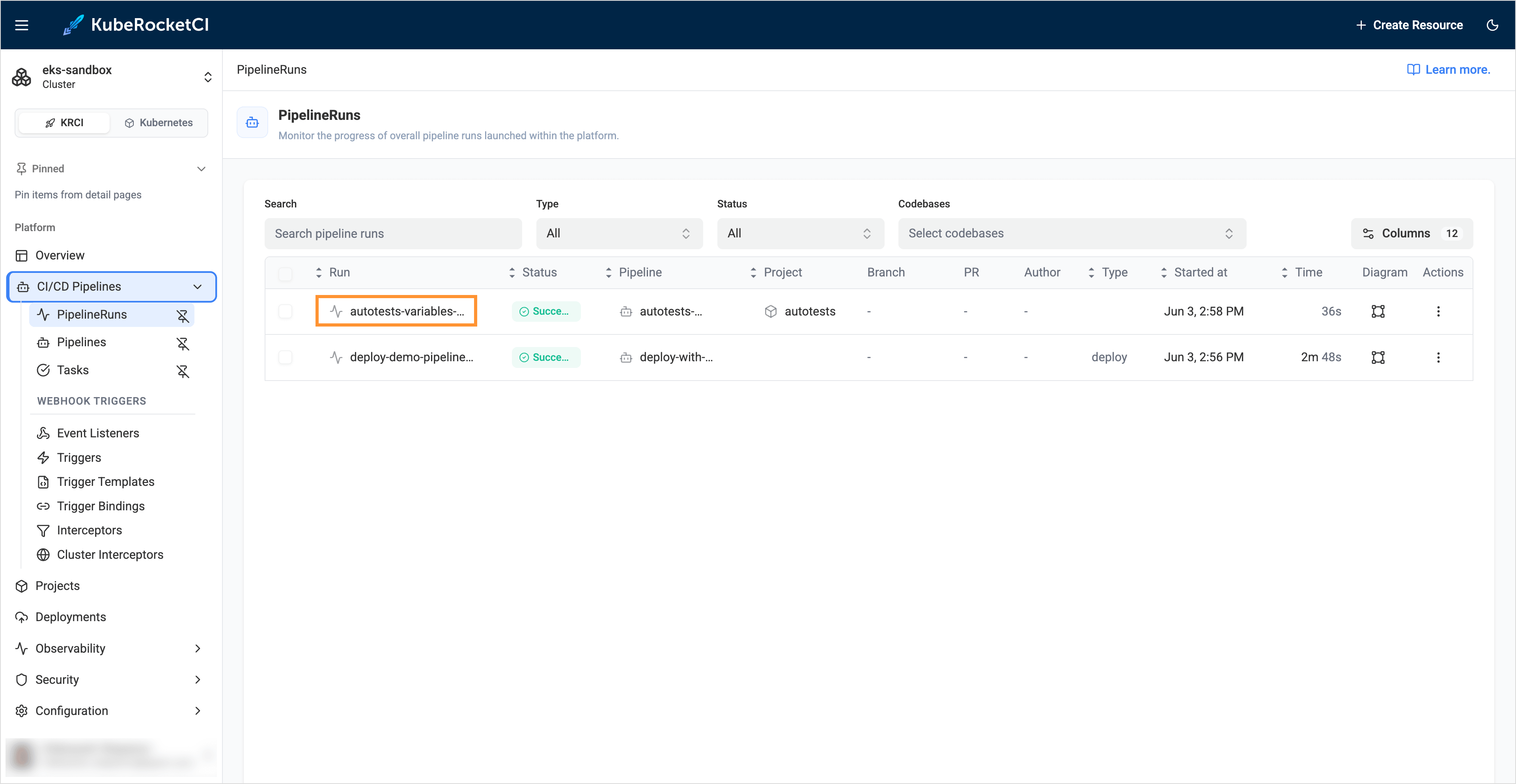Click the Learn more book icon
The image size is (1516, 784).
pyautogui.click(x=1413, y=69)
